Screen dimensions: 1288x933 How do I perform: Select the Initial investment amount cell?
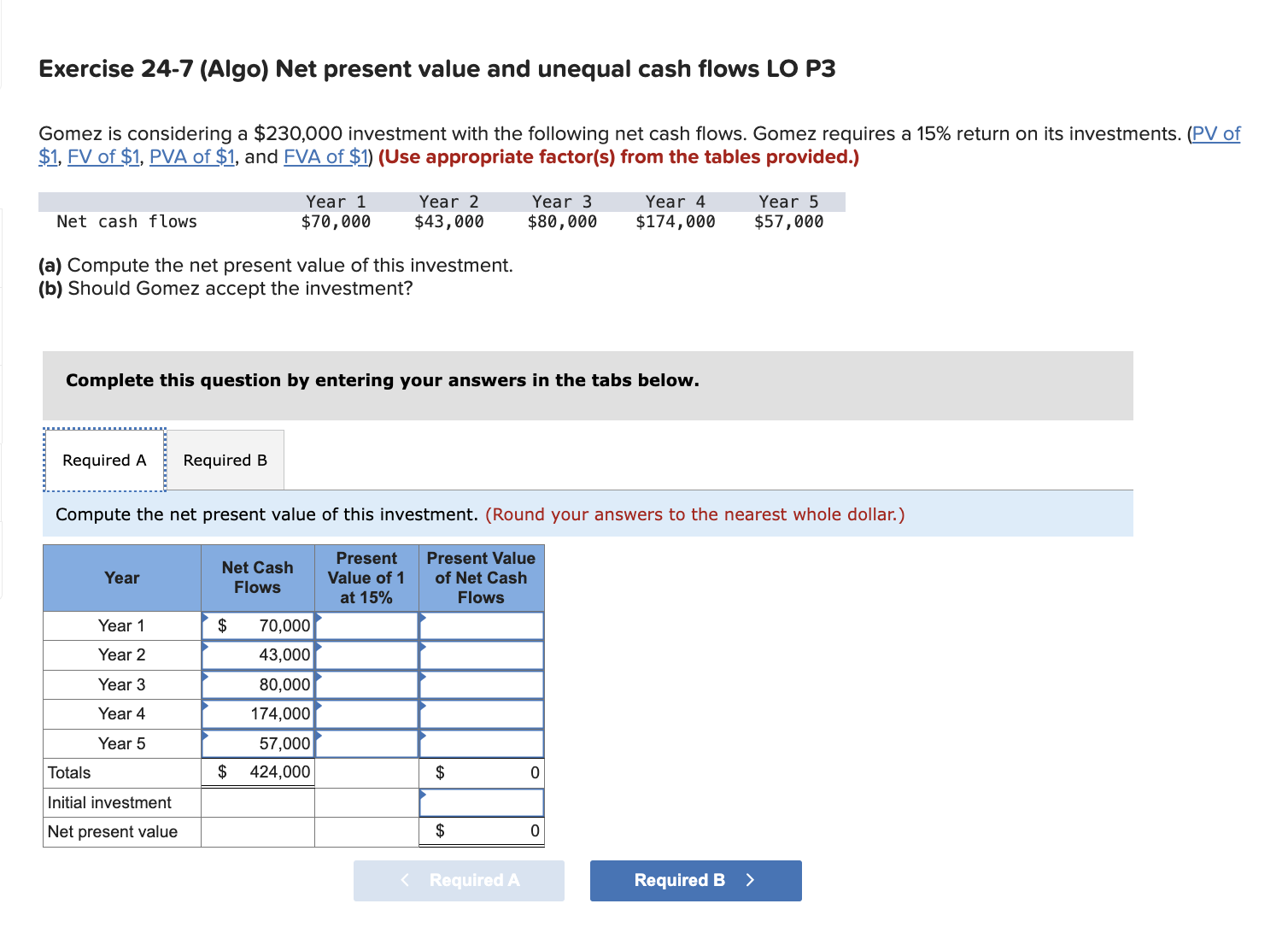(481, 802)
